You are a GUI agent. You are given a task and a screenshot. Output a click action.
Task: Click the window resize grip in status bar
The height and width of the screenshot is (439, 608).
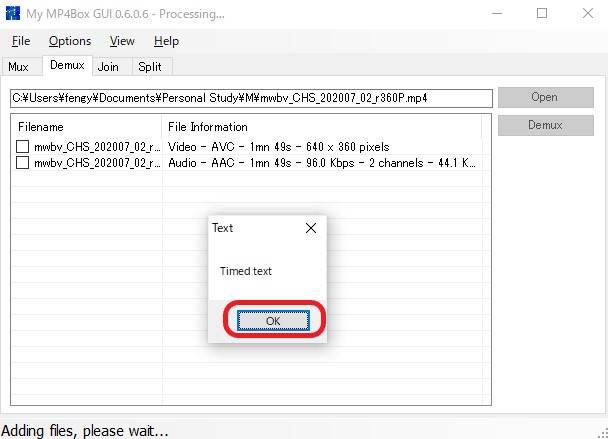pyautogui.click(x=603, y=433)
